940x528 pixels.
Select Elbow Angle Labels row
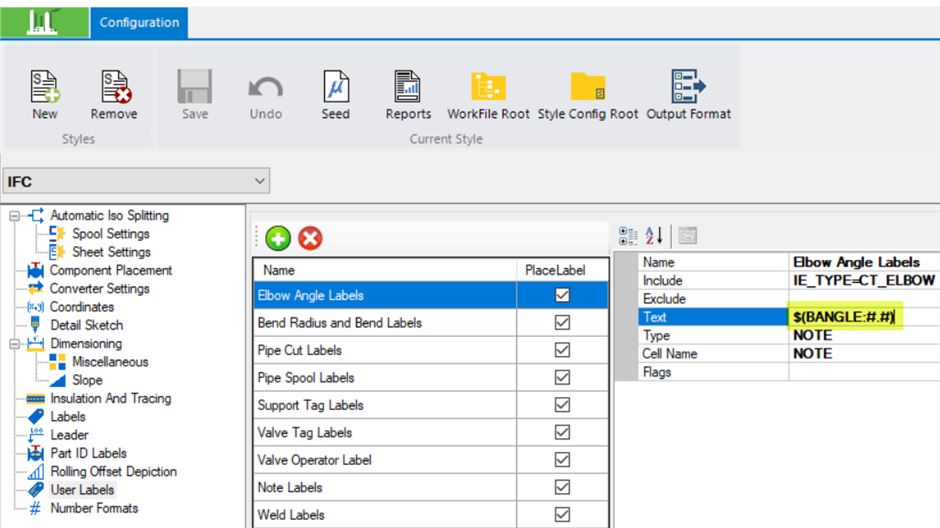tap(385, 295)
